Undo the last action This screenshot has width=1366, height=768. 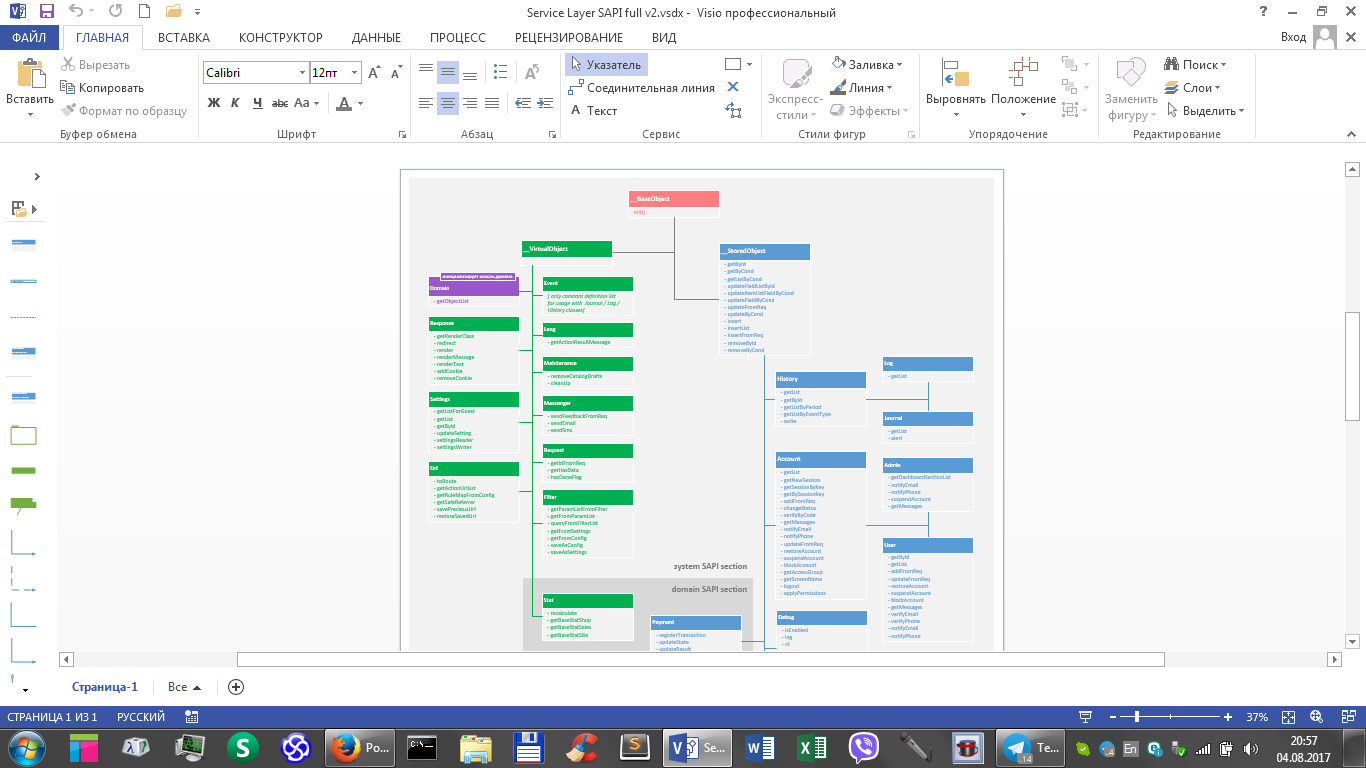(78, 13)
